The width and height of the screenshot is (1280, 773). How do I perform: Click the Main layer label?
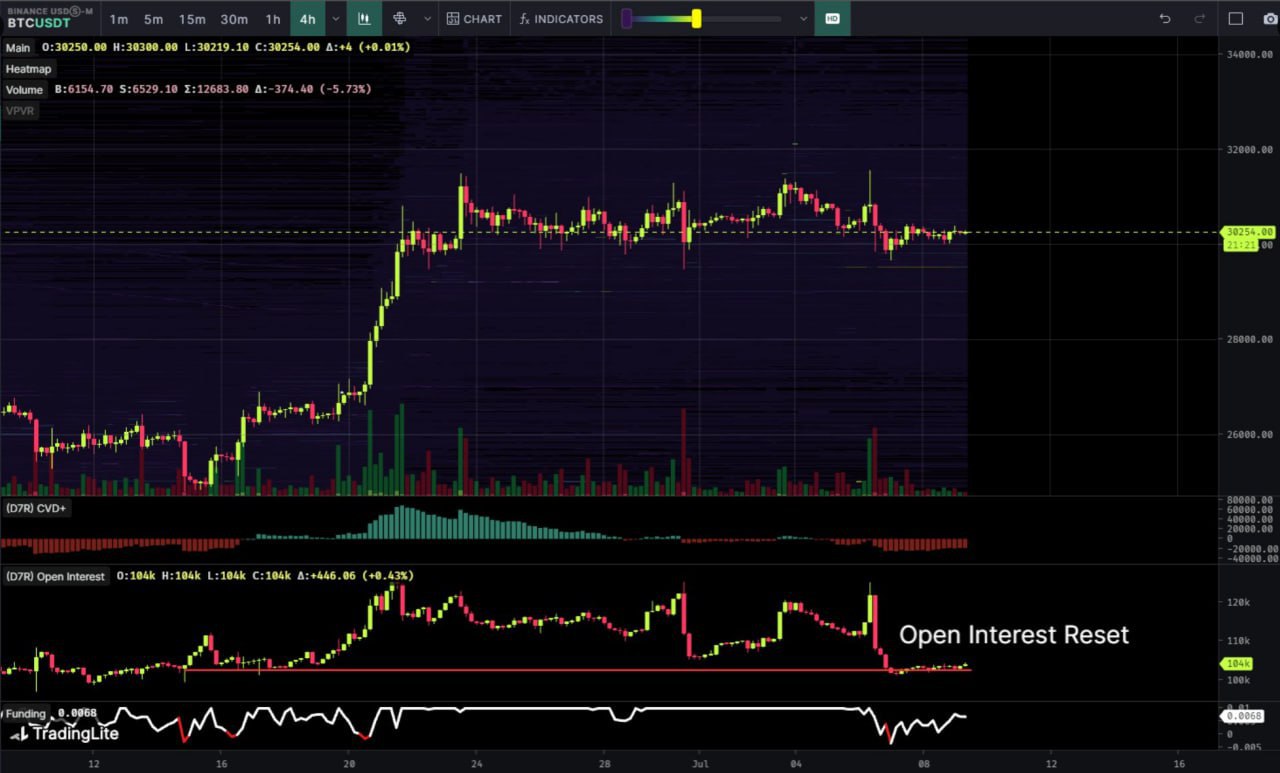18,47
